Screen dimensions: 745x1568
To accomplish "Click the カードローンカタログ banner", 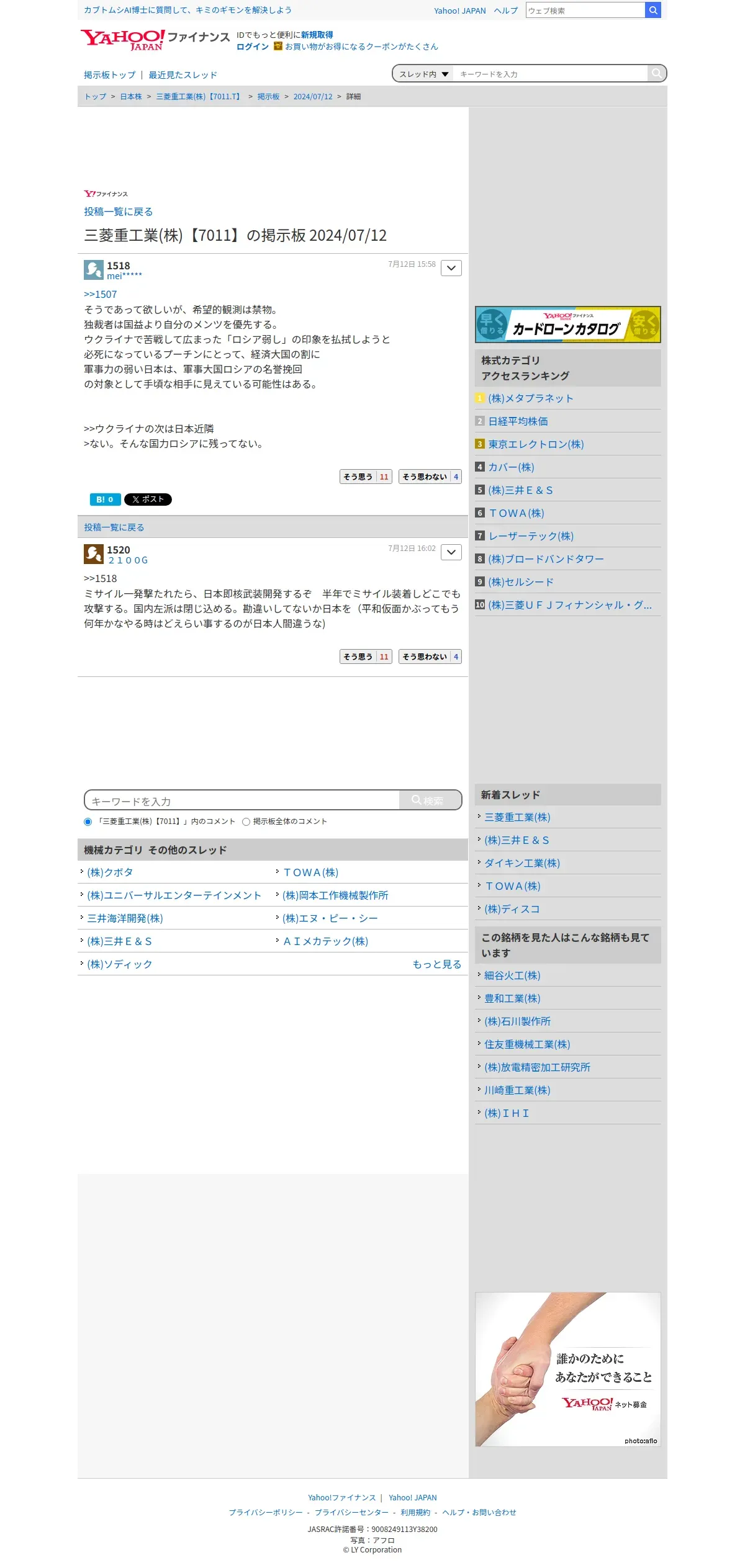I will pos(568,325).
